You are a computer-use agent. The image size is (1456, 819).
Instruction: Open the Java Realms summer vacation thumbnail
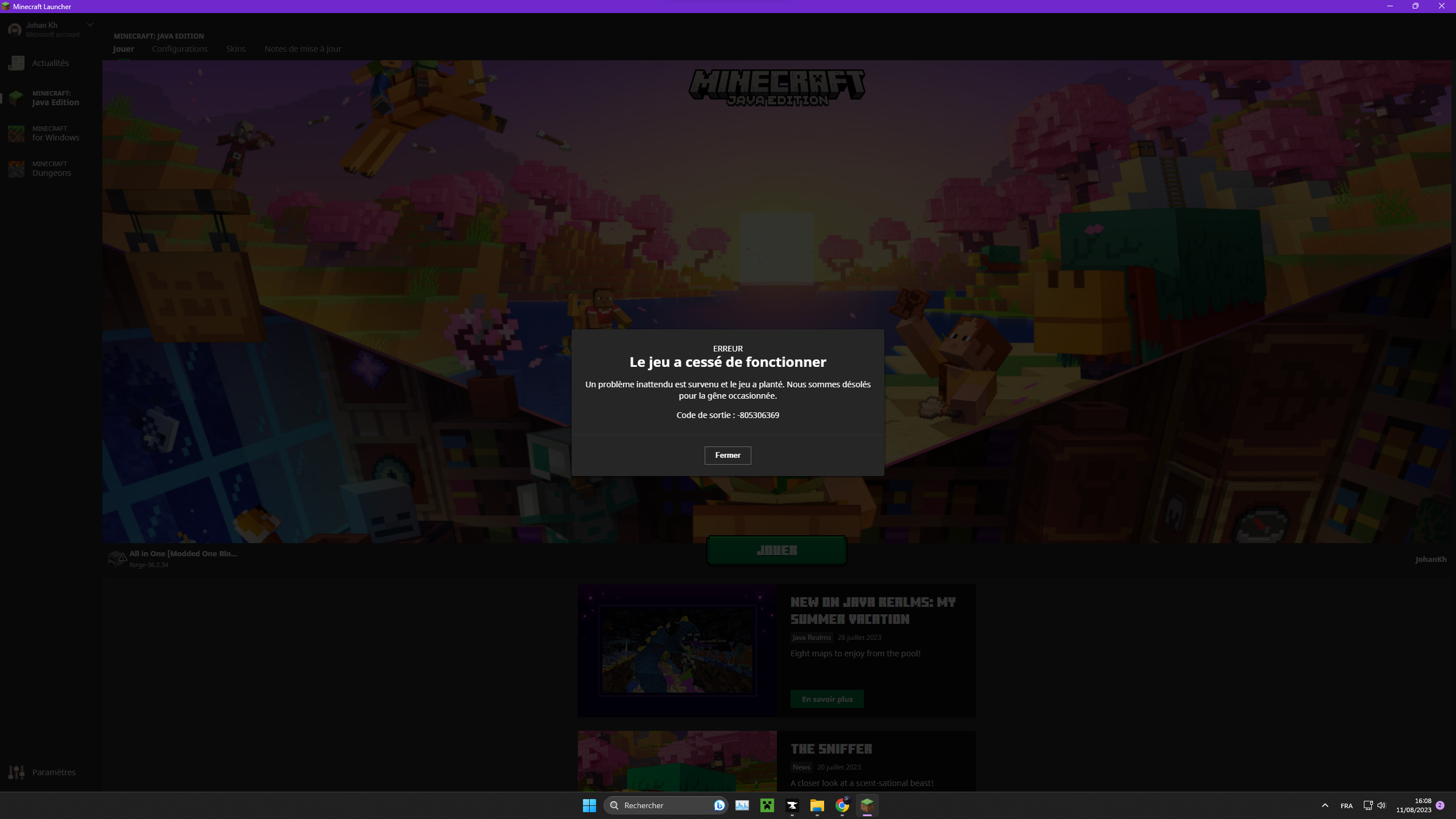(x=677, y=650)
